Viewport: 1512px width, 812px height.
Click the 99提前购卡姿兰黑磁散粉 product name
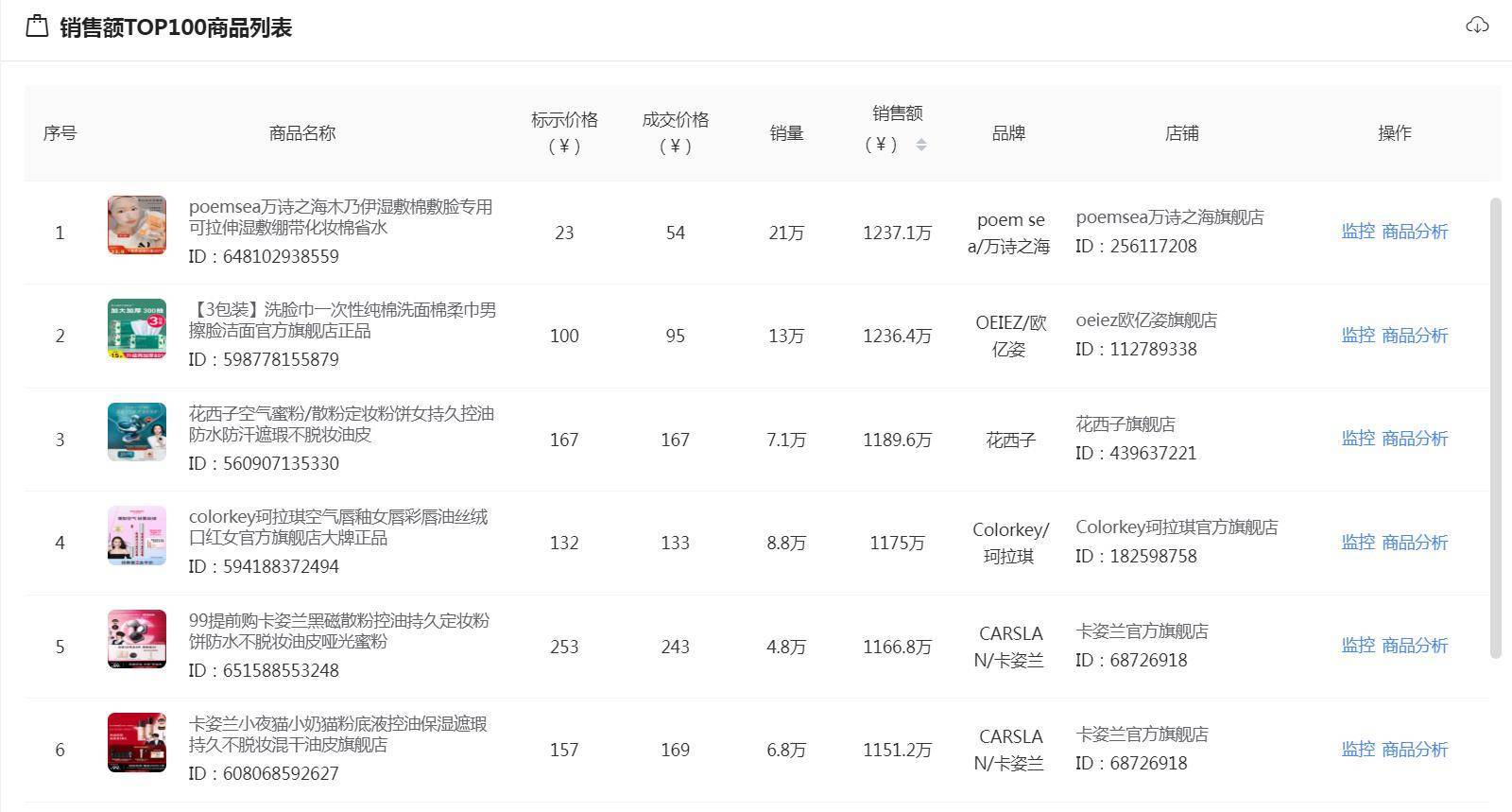tap(339, 631)
